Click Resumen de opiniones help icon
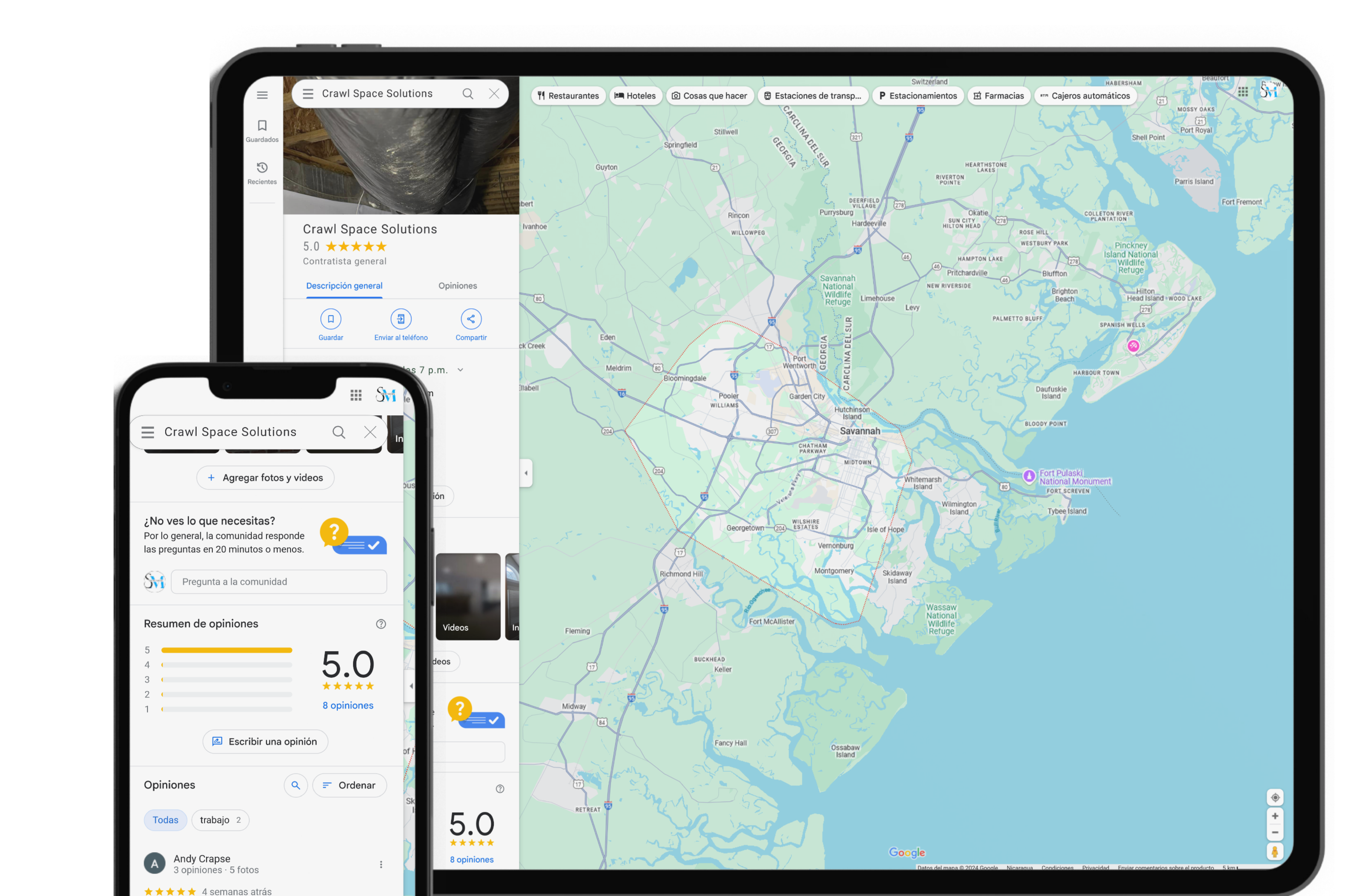 [381, 624]
